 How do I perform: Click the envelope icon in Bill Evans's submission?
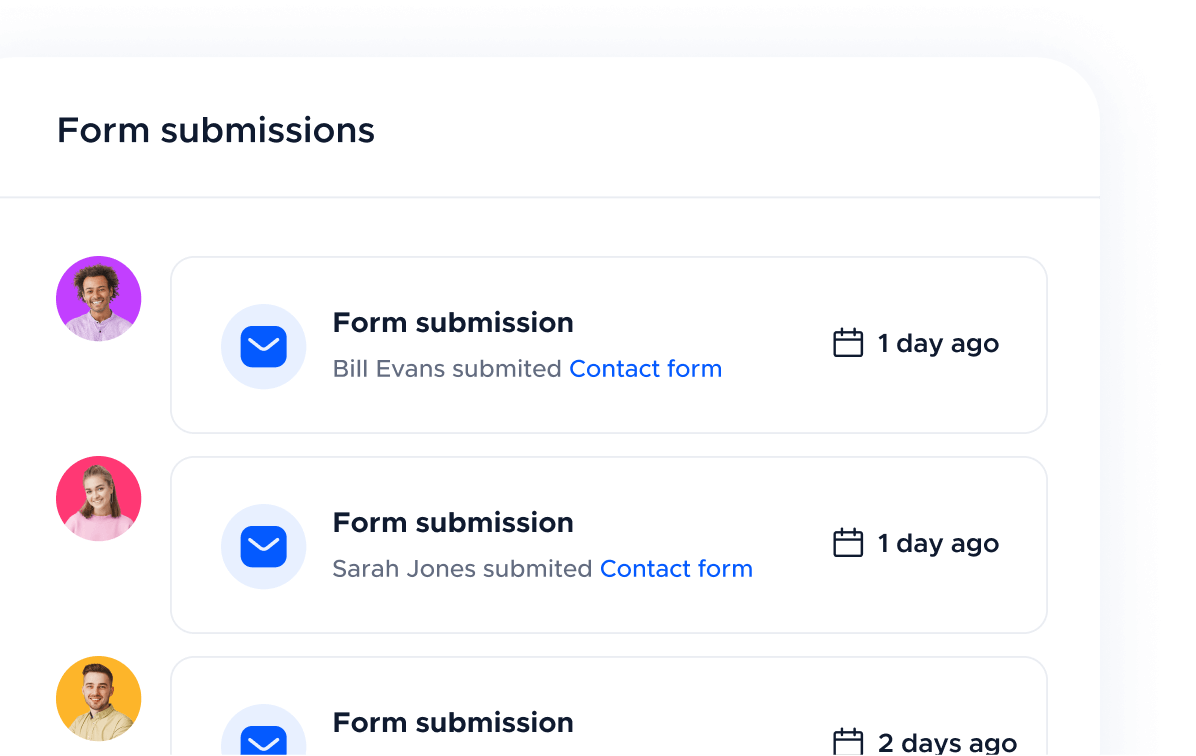(x=264, y=346)
